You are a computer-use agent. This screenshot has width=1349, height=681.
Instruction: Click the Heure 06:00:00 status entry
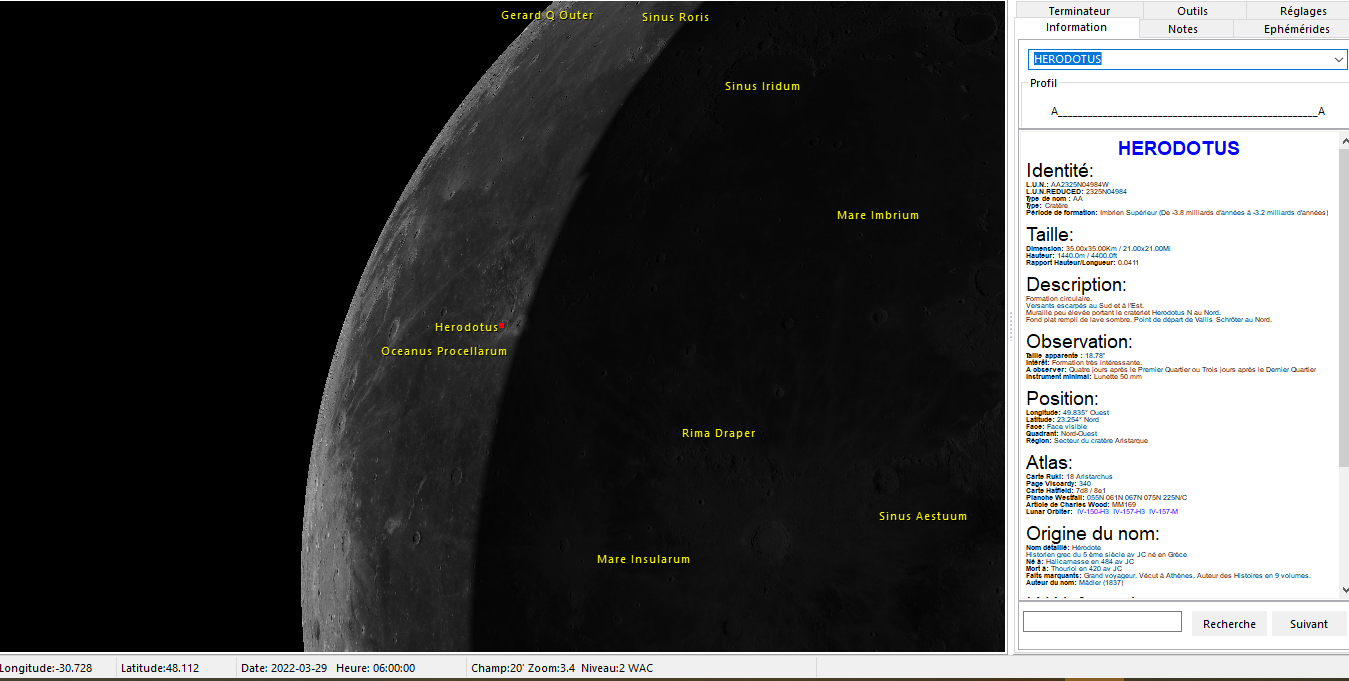[x=375, y=668]
